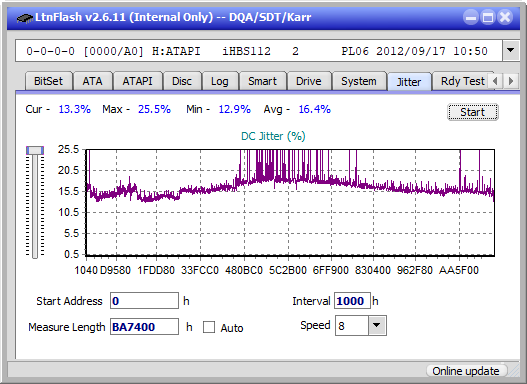This screenshot has width=527, height=384.
Task: Click the Cur jitter value 13.3%
Action: point(74,109)
